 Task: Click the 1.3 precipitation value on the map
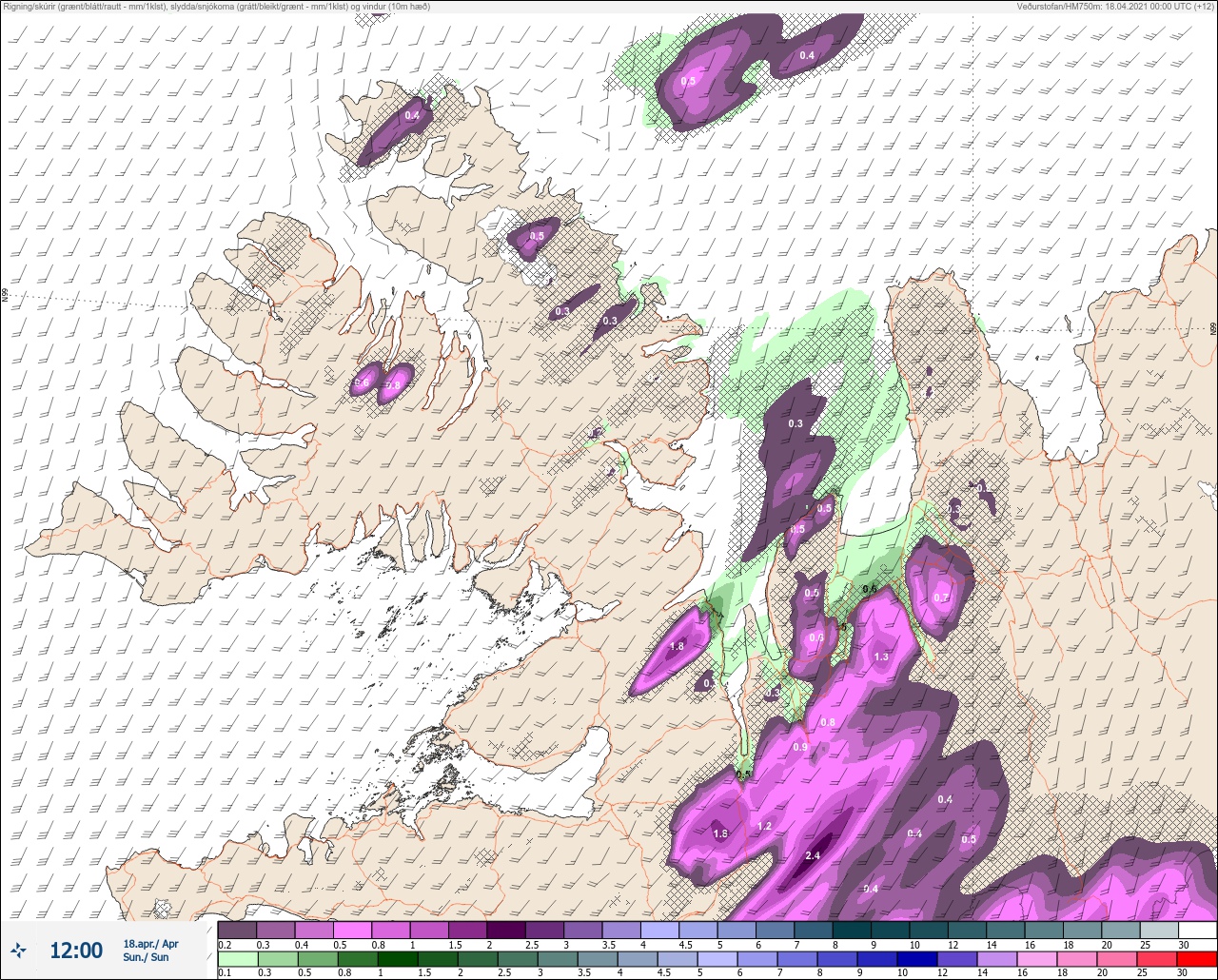coord(881,657)
